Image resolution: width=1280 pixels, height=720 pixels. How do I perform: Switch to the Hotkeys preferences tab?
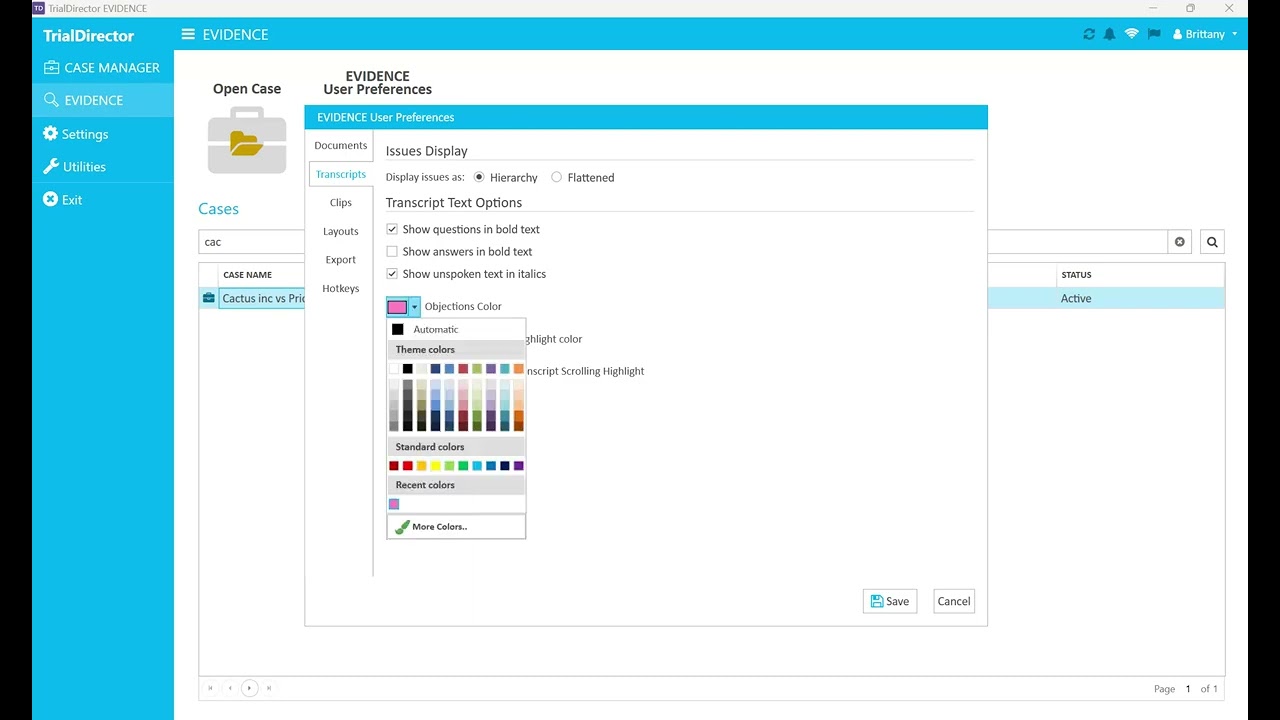pos(340,288)
